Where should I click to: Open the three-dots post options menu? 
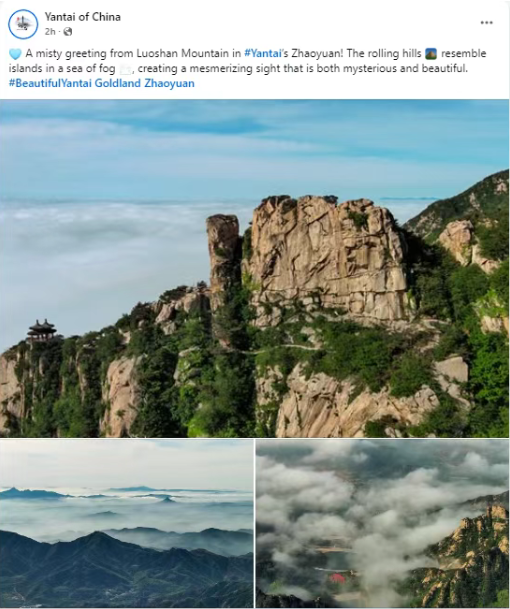[x=486, y=23]
